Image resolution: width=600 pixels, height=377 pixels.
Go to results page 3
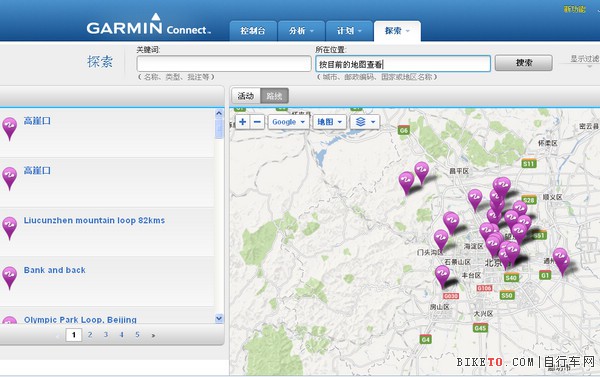(x=106, y=335)
